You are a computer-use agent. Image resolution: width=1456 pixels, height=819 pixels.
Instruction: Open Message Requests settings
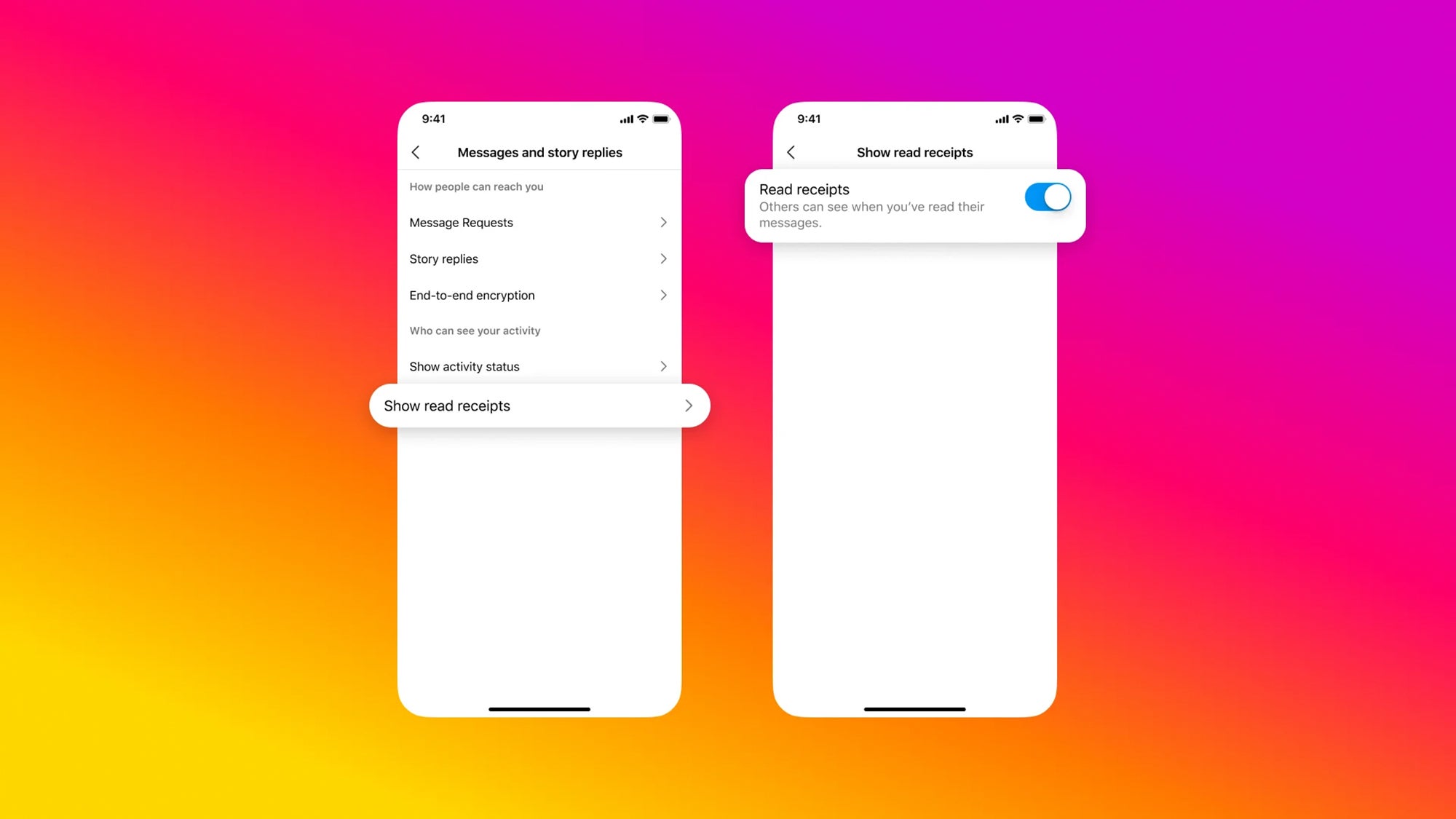click(540, 222)
